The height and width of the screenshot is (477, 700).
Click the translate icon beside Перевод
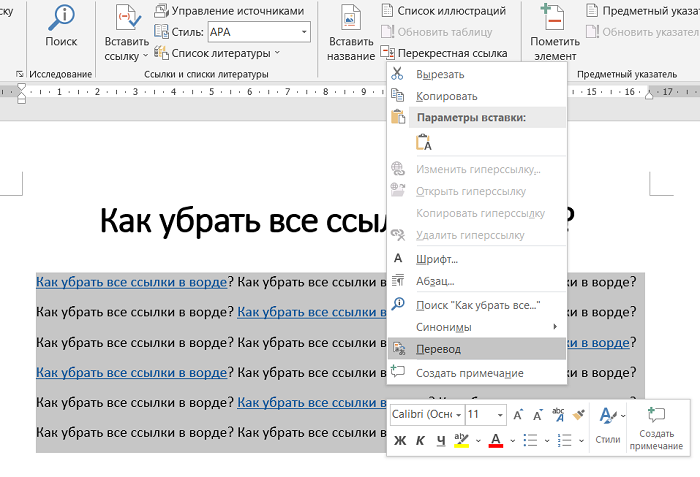[x=398, y=348]
